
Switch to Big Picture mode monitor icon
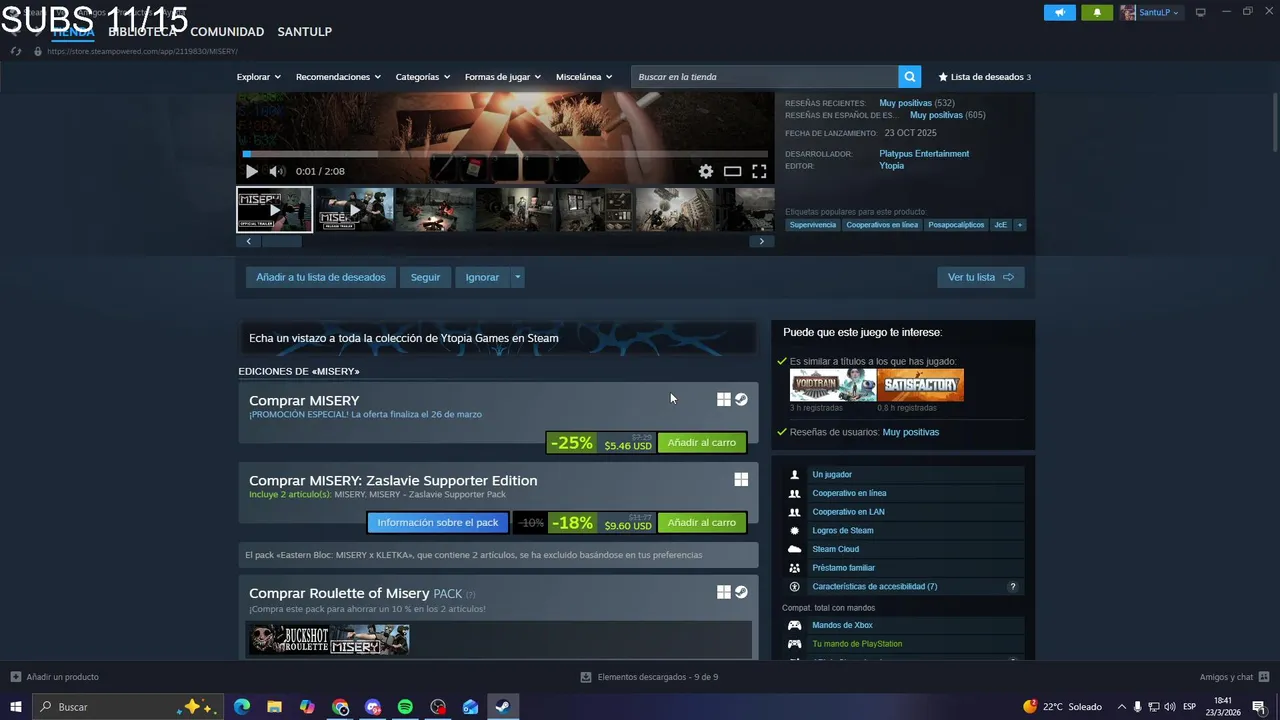pos(1201,12)
